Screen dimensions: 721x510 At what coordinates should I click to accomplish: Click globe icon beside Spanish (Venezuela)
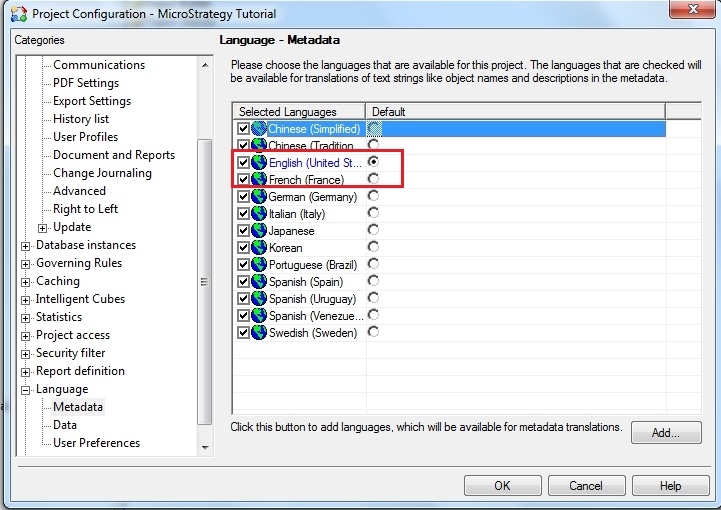(259, 315)
